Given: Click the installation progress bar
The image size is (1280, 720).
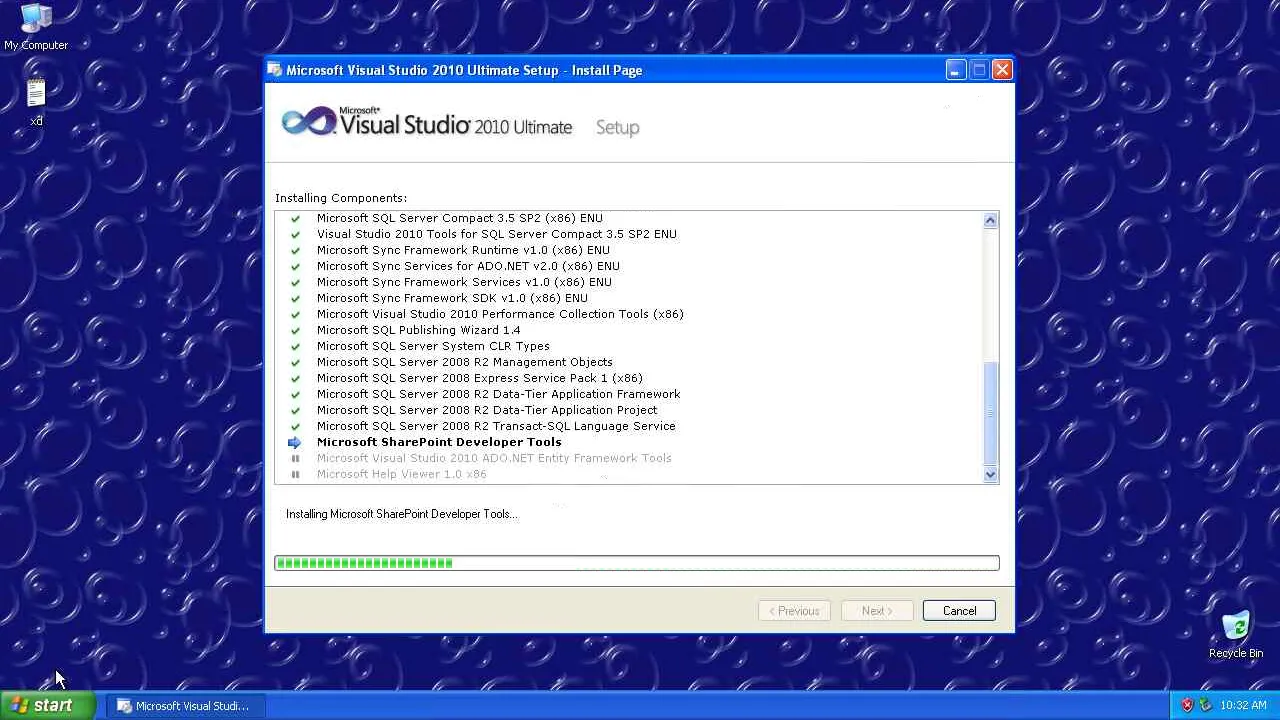Looking at the screenshot, I should click(x=637, y=563).
